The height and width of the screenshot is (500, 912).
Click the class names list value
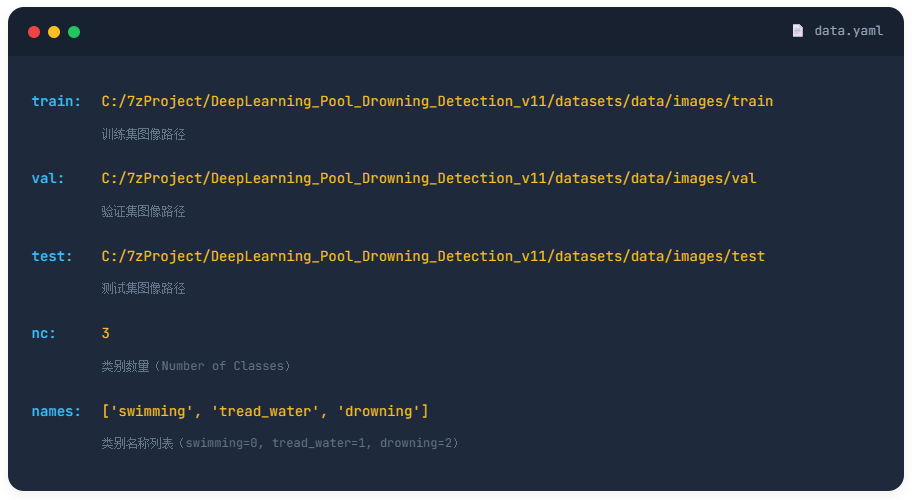tap(265, 411)
